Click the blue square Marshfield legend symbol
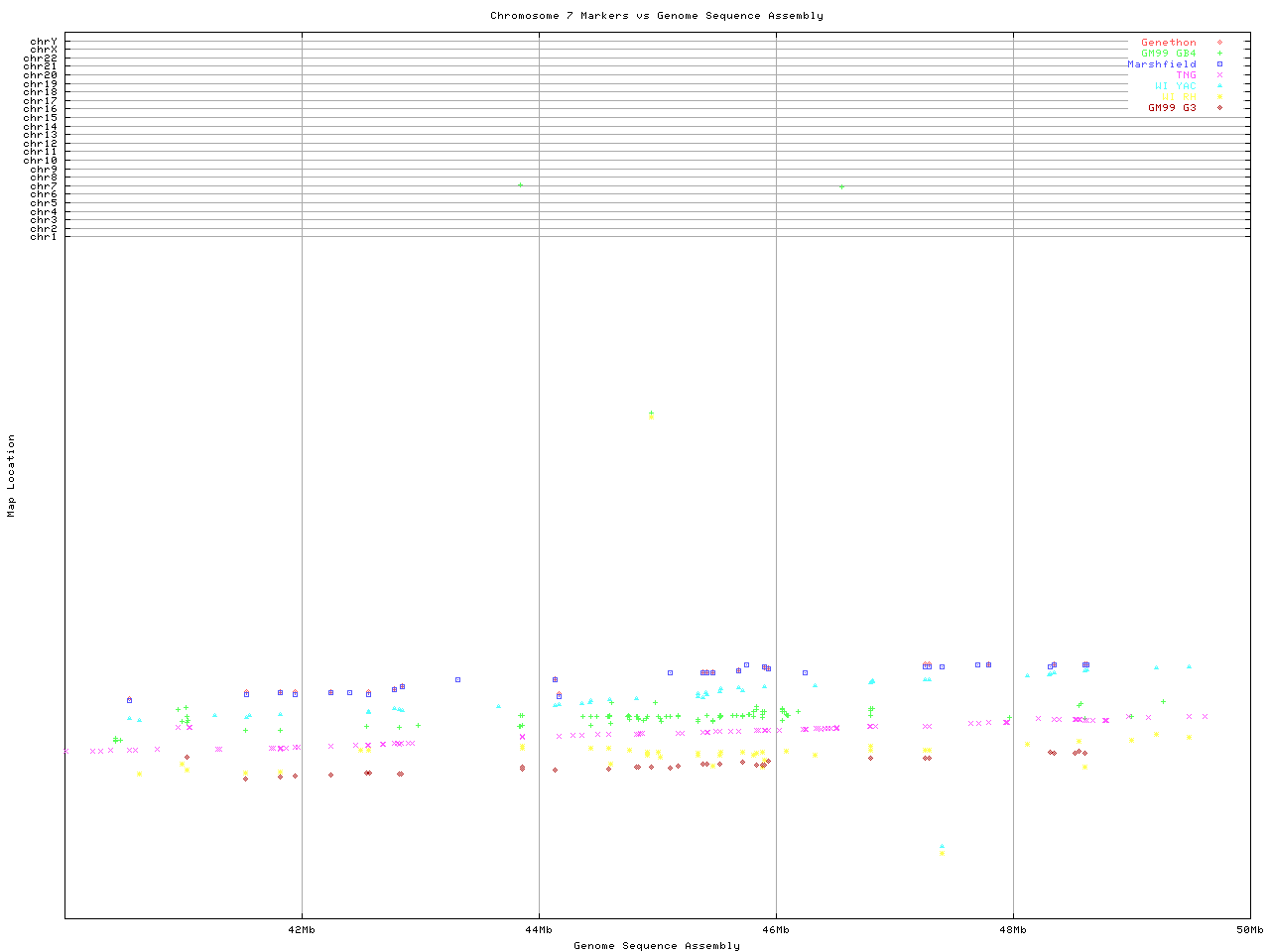 click(1219, 64)
